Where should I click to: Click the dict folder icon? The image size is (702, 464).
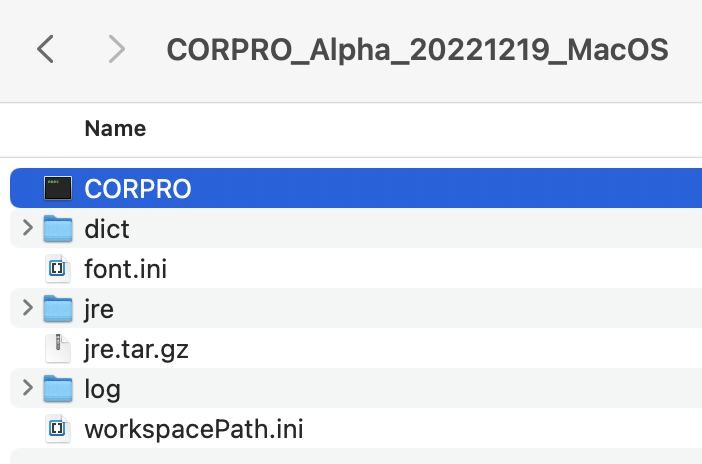(x=58, y=228)
